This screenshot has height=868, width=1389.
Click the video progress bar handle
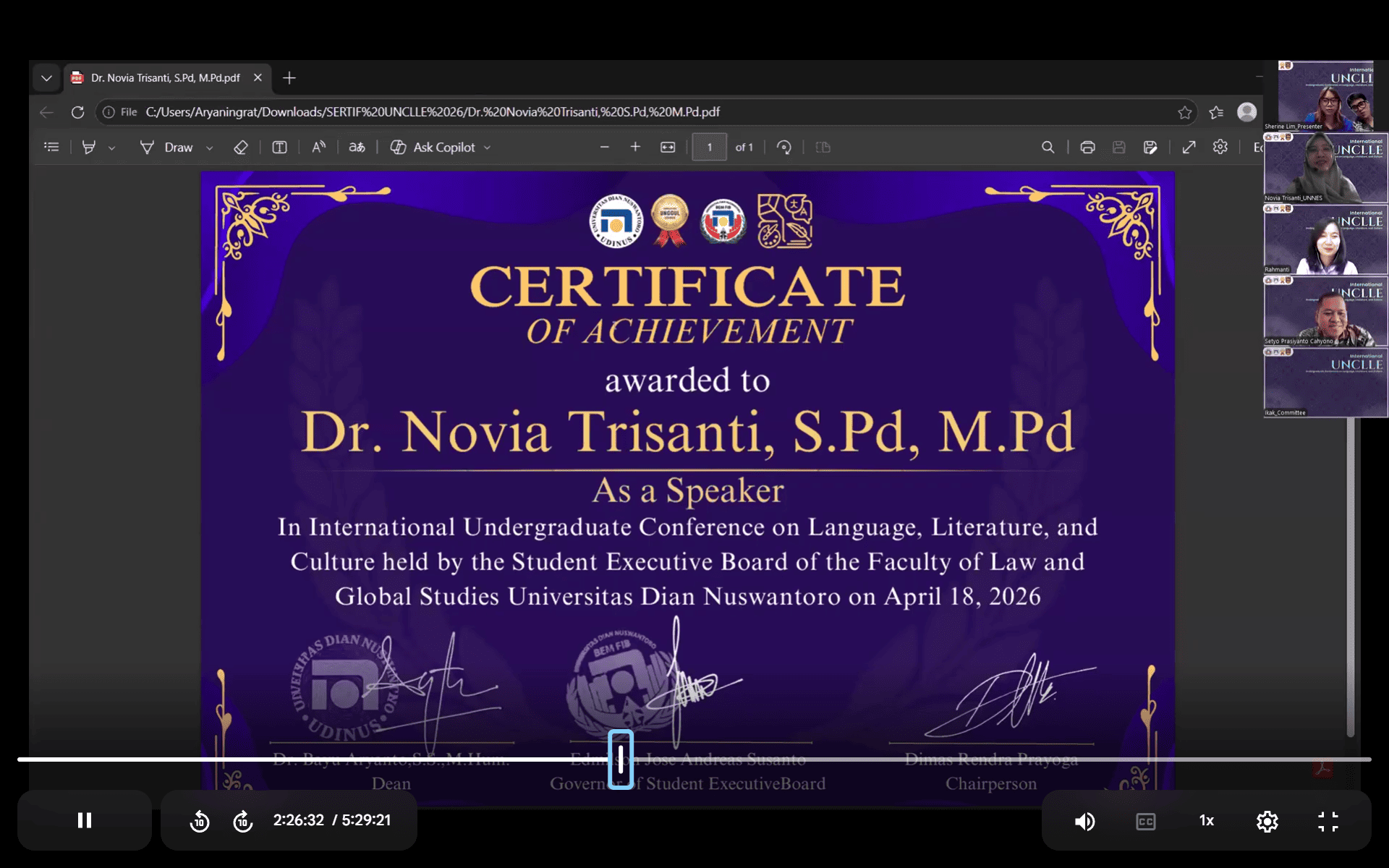(621, 759)
